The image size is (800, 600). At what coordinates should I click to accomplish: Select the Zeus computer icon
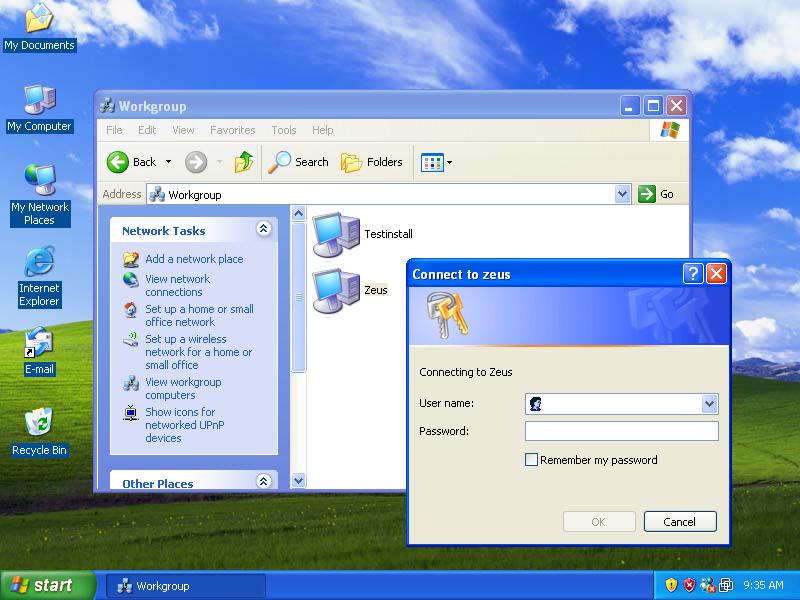pos(336,290)
